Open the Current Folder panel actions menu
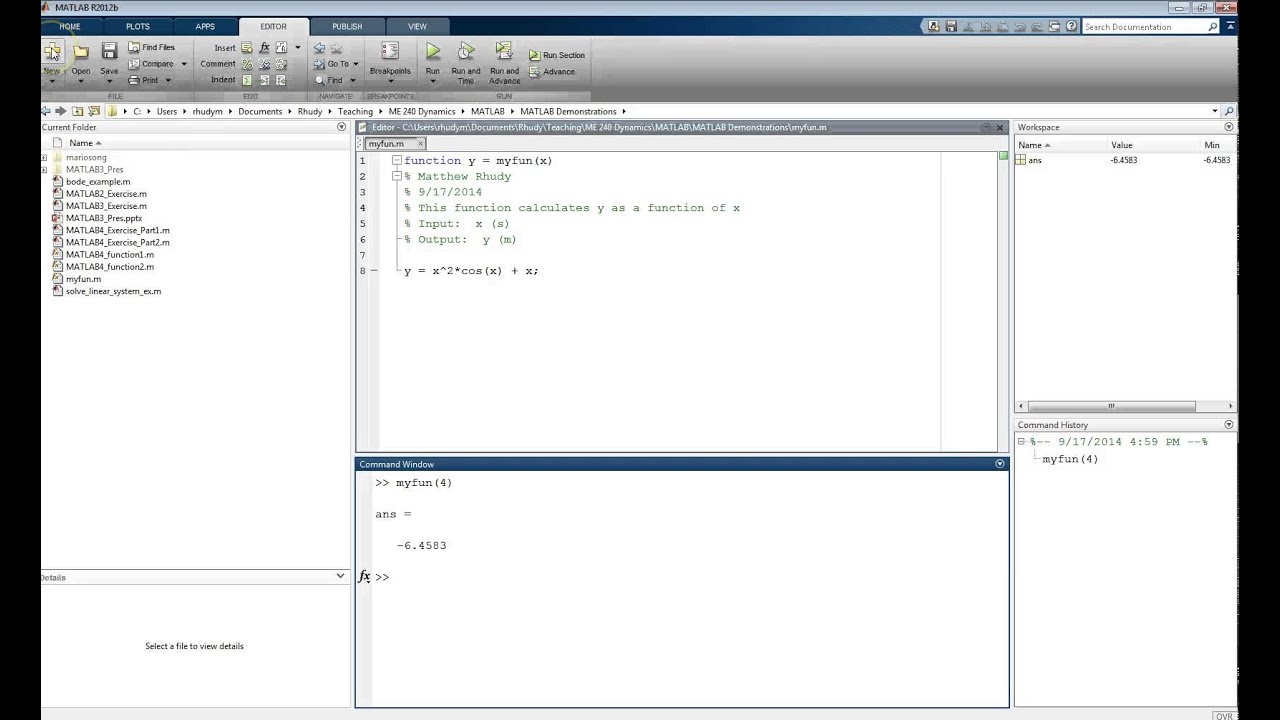Viewport: 1280px width, 720px height. coord(341,127)
